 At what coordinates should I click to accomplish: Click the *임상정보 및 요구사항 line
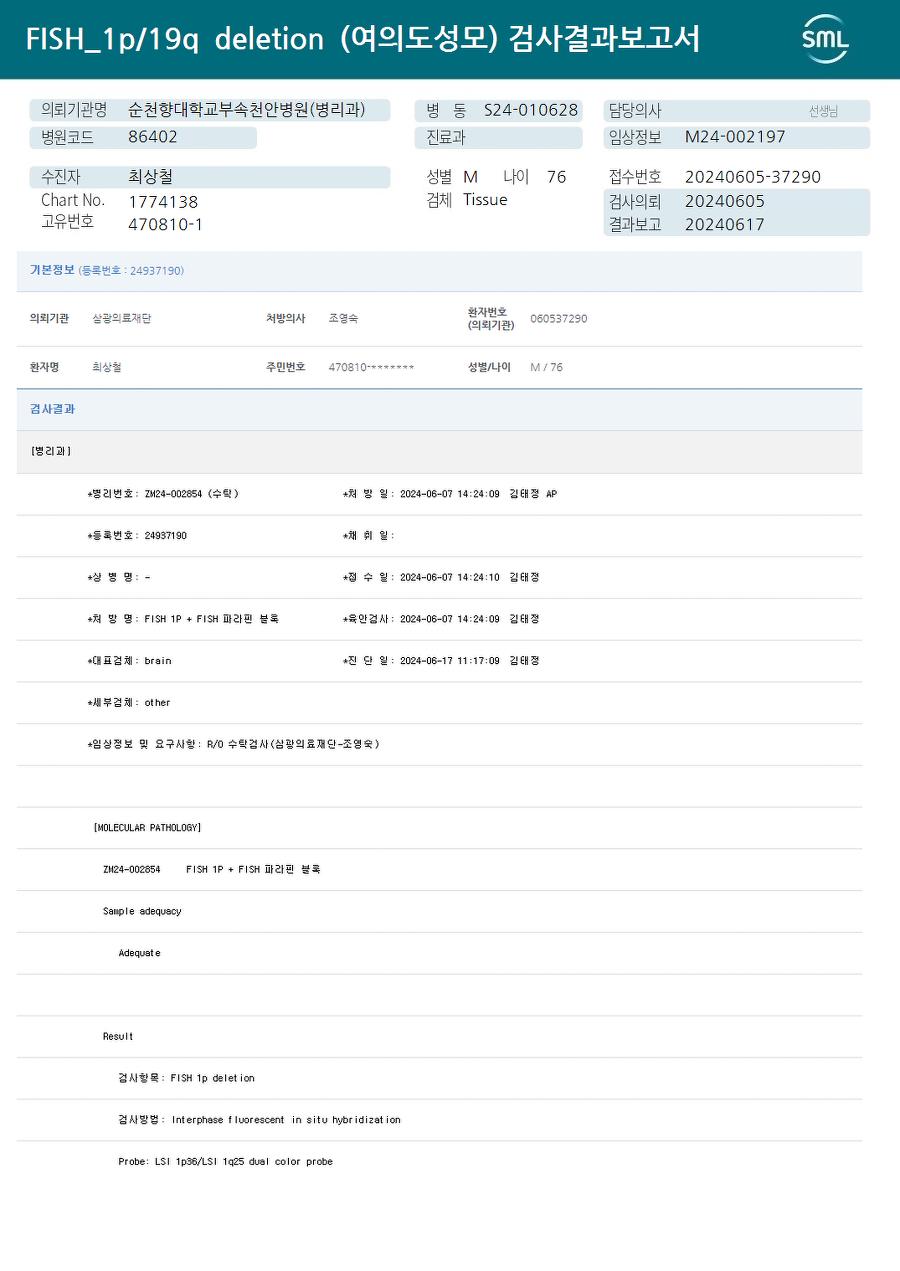pyautogui.click(x=234, y=744)
